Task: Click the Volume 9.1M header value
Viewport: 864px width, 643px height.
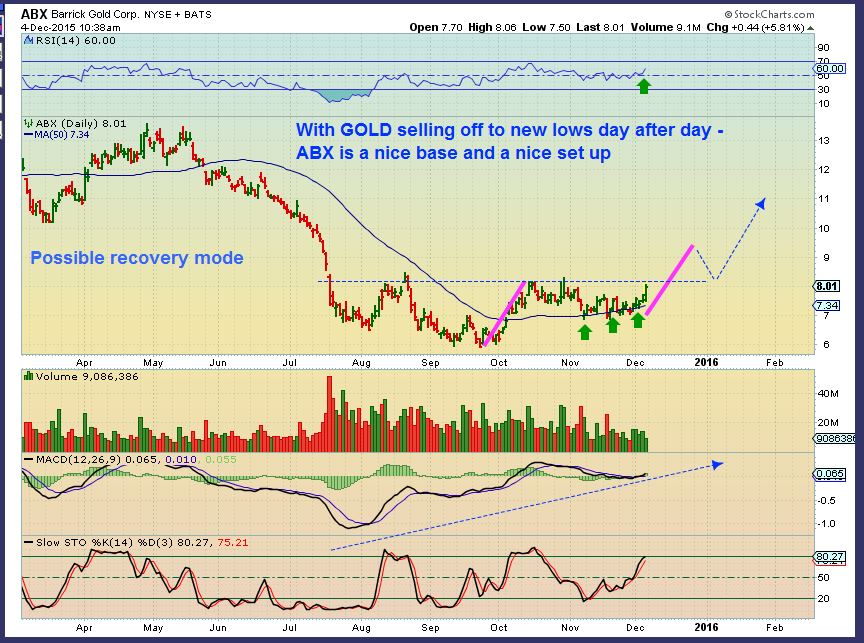Action: [x=666, y=27]
